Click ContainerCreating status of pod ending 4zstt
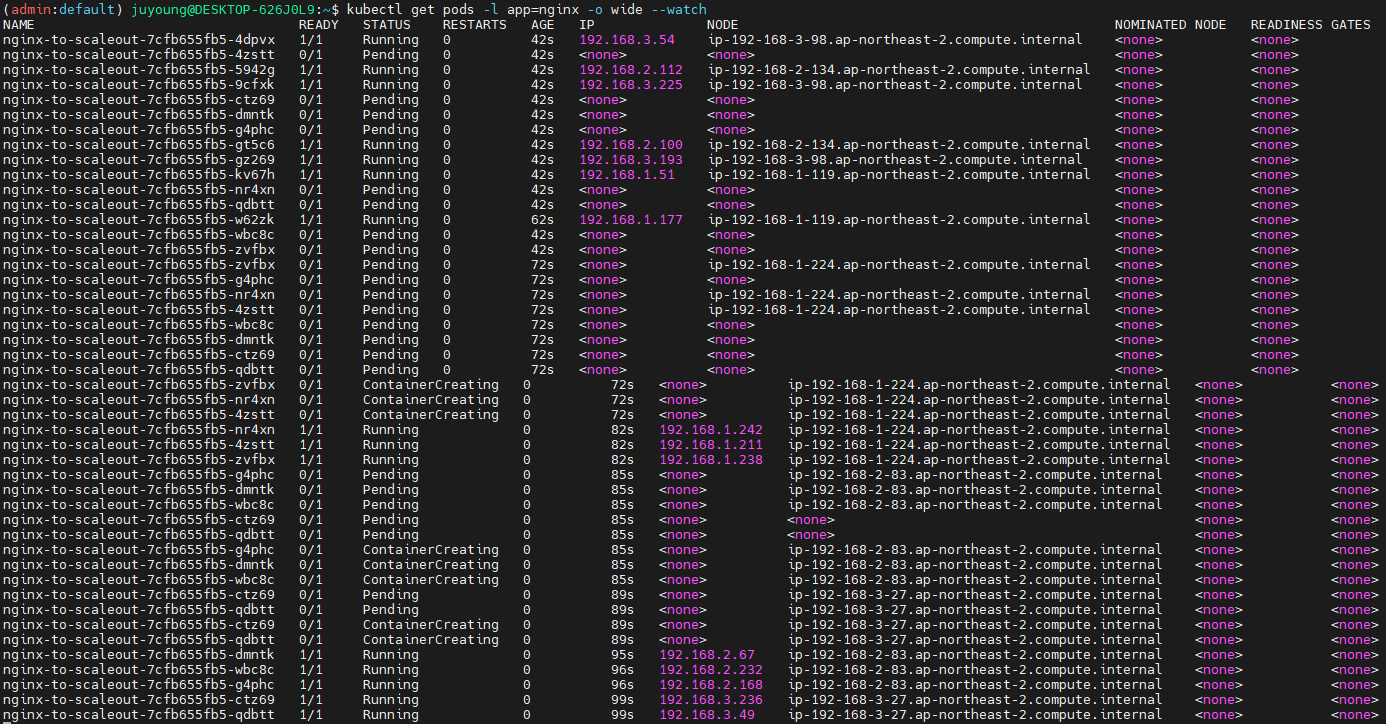 [431, 415]
